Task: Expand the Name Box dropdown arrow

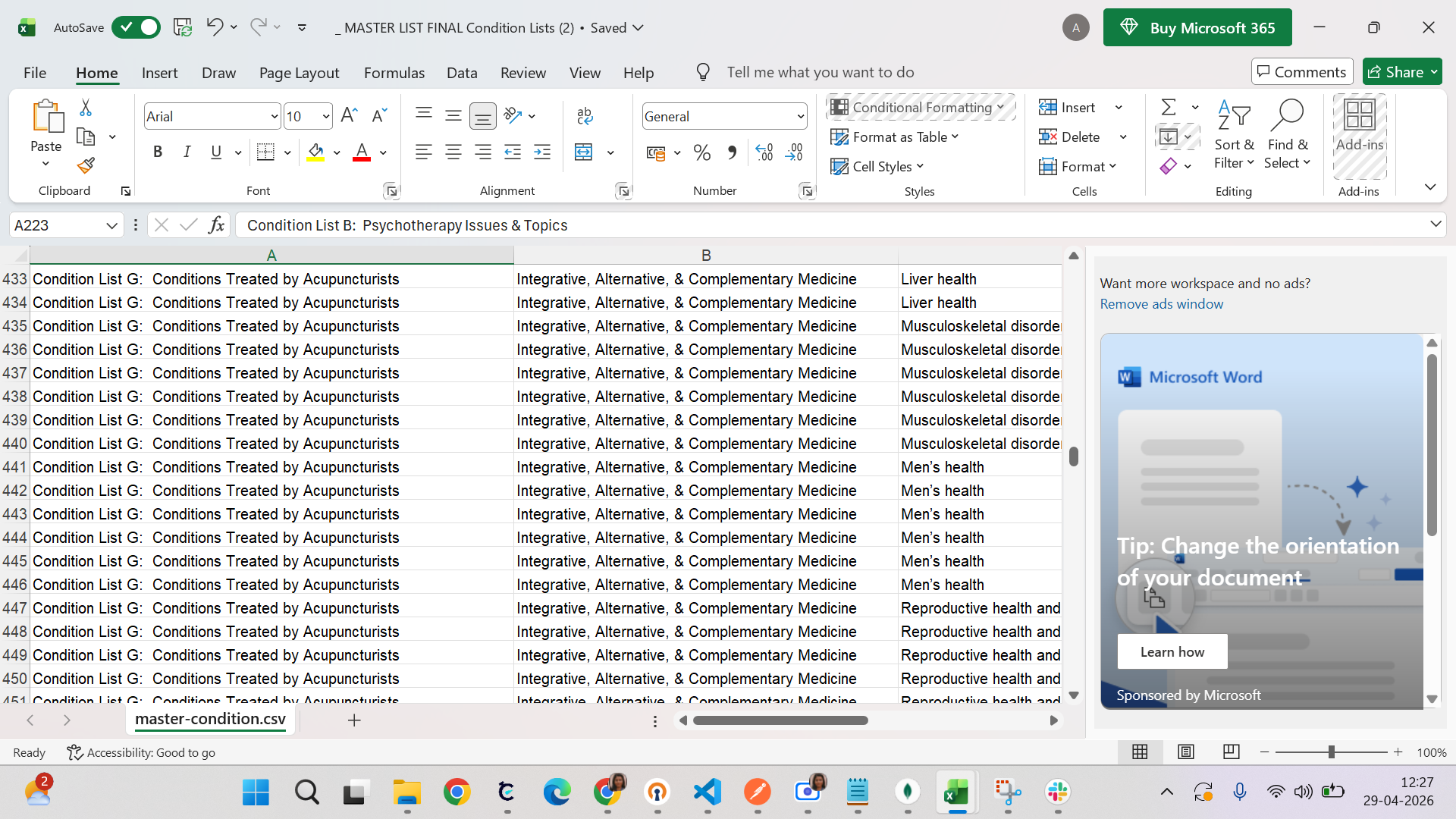Action: (111, 225)
